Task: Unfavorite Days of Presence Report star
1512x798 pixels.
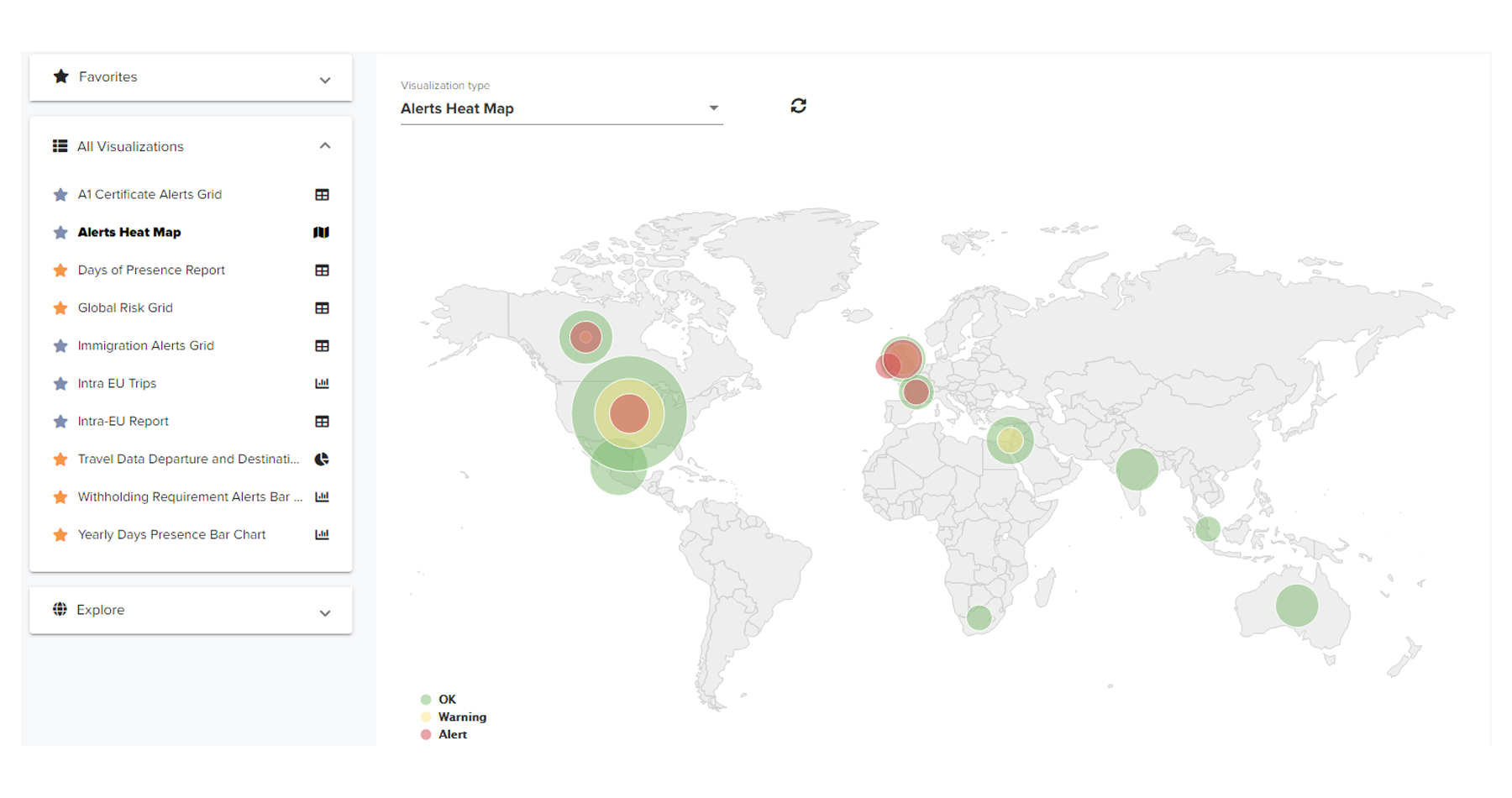Action: [60, 270]
